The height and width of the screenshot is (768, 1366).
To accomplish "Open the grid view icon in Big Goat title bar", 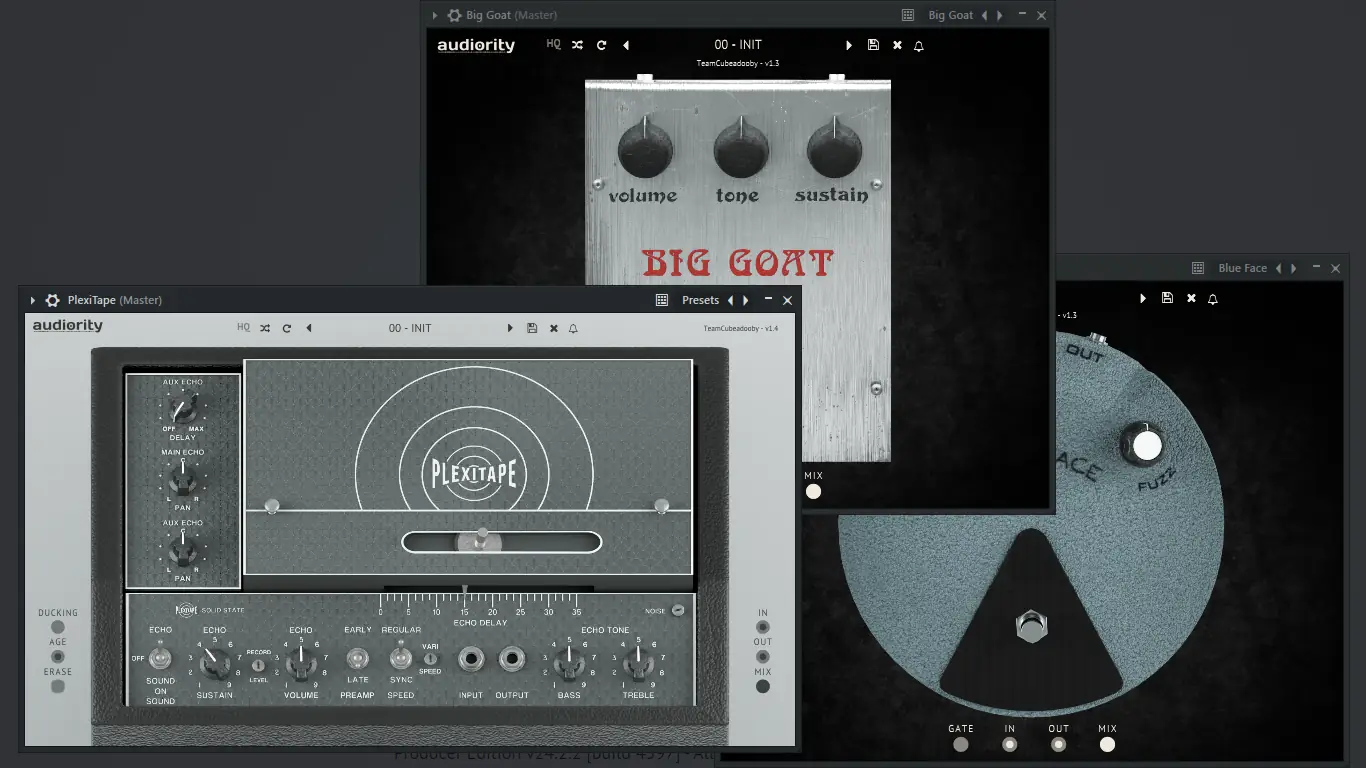I will click(x=908, y=15).
